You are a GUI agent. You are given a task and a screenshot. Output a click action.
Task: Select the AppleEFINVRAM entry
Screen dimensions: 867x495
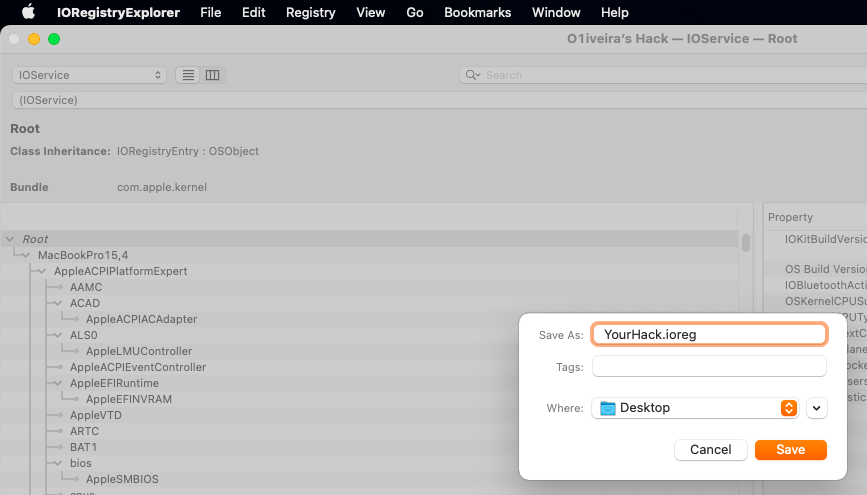(x=129, y=399)
